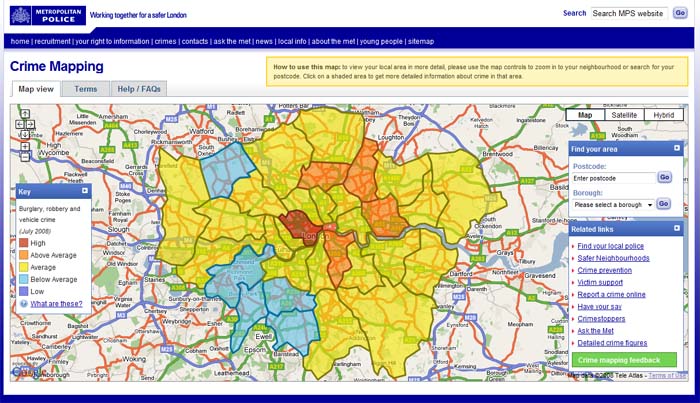Image resolution: width=700 pixels, height=403 pixels.
Task: Click the Terms of Use map link
Action: coord(667,376)
